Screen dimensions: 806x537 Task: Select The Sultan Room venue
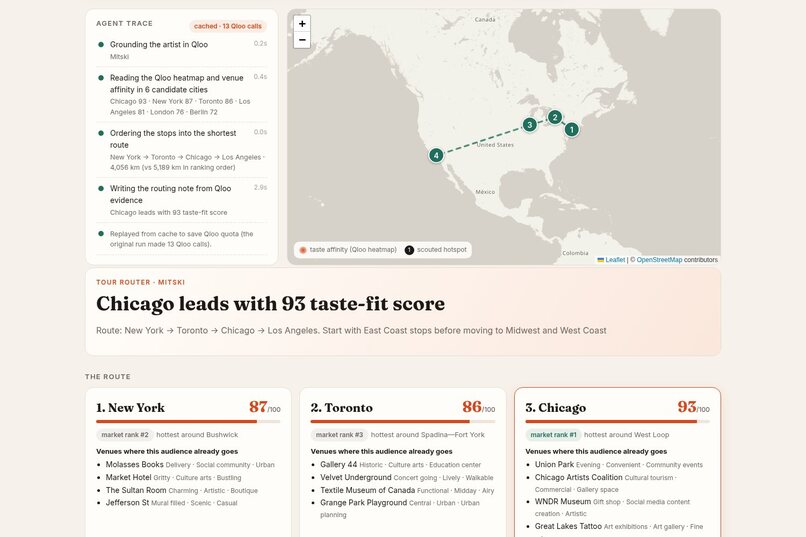pyautogui.click(x=136, y=490)
